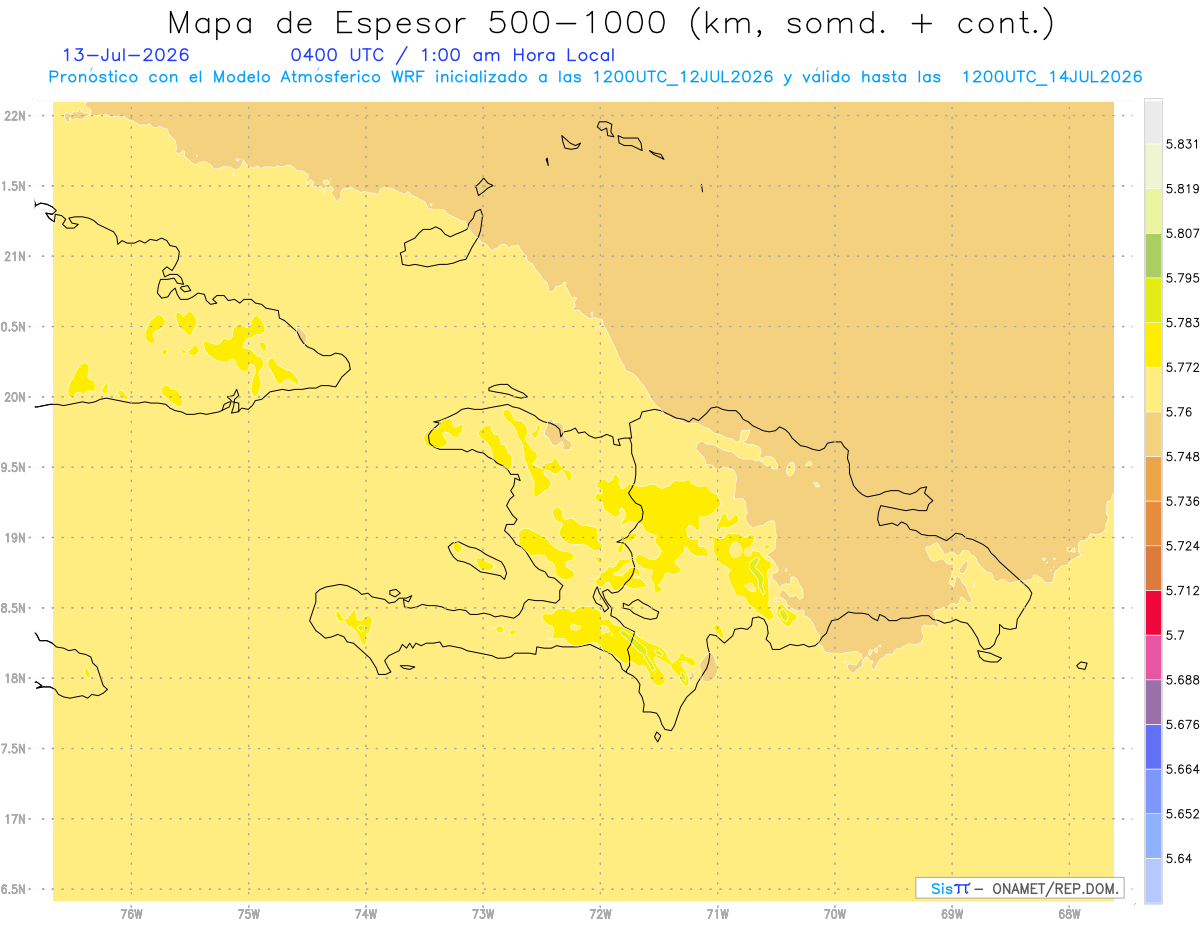The height and width of the screenshot is (927, 1200).
Task: Click the '21N' latitude label
Action: pos(15,256)
